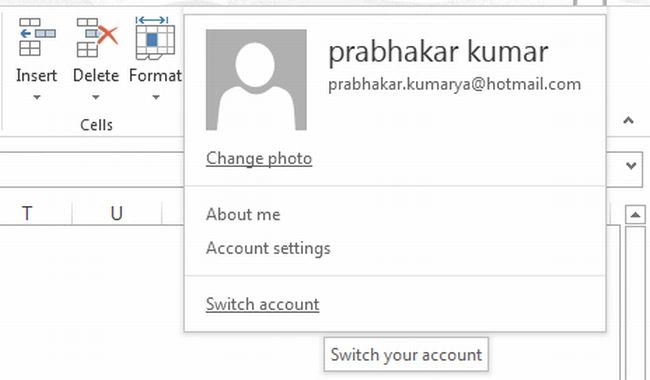Click the Delete cells icon
This screenshot has height=380, width=650.
click(x=97, y=37)
